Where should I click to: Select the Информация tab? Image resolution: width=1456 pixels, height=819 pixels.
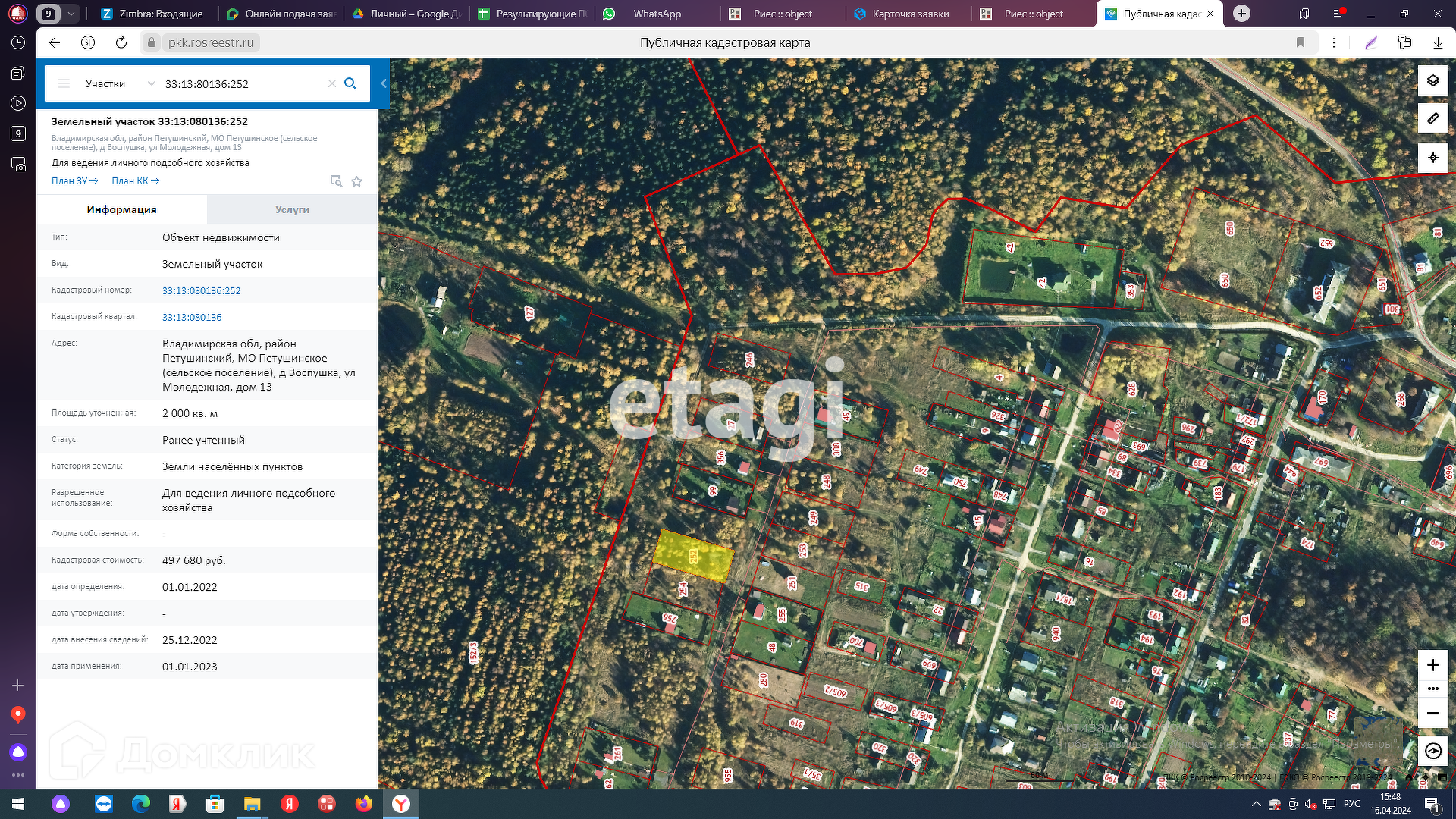pyautogui.click(x=121, y=209)
